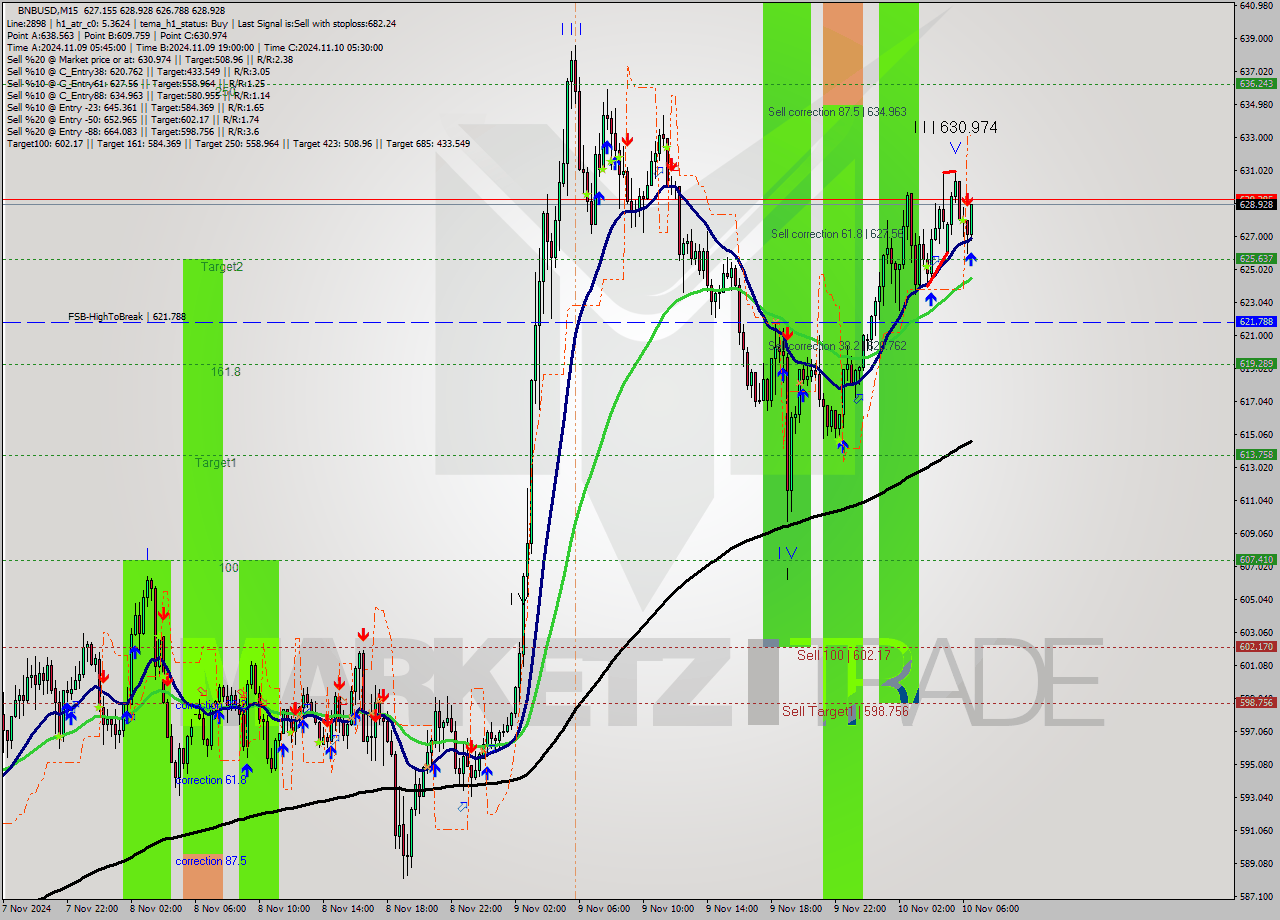Click the '9 Nov 06:00' time axis label
Screen dimensions: 1280x920
pos(605,910)
